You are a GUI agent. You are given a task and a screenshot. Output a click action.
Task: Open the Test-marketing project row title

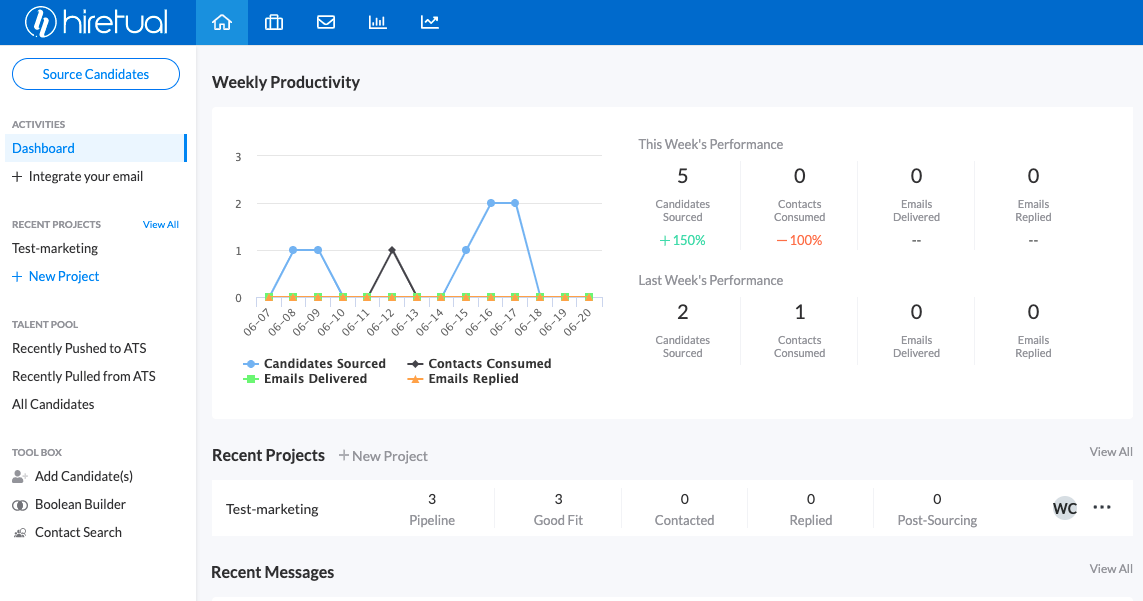(x=272, y=509)
